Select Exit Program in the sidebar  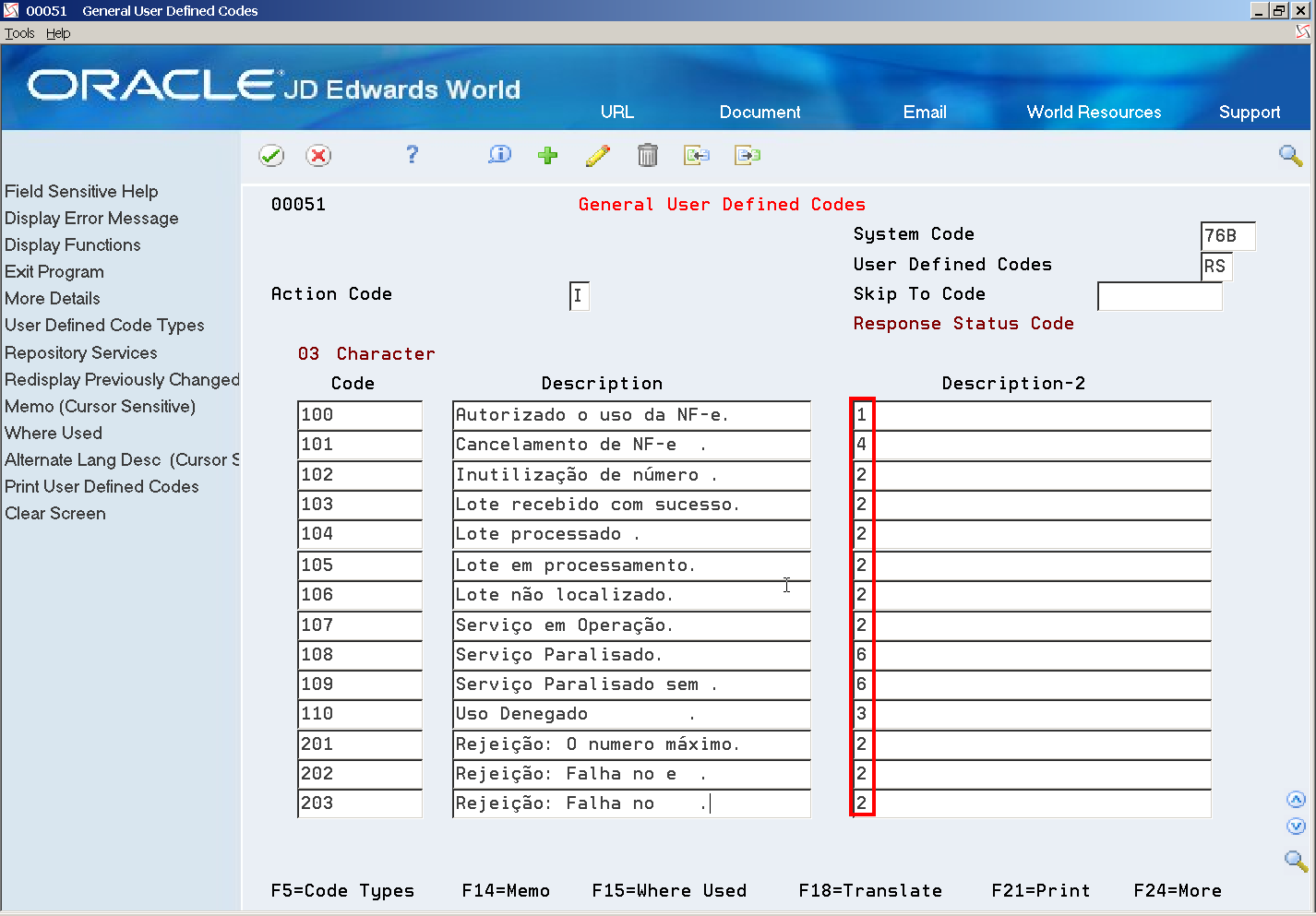[54, 271]
